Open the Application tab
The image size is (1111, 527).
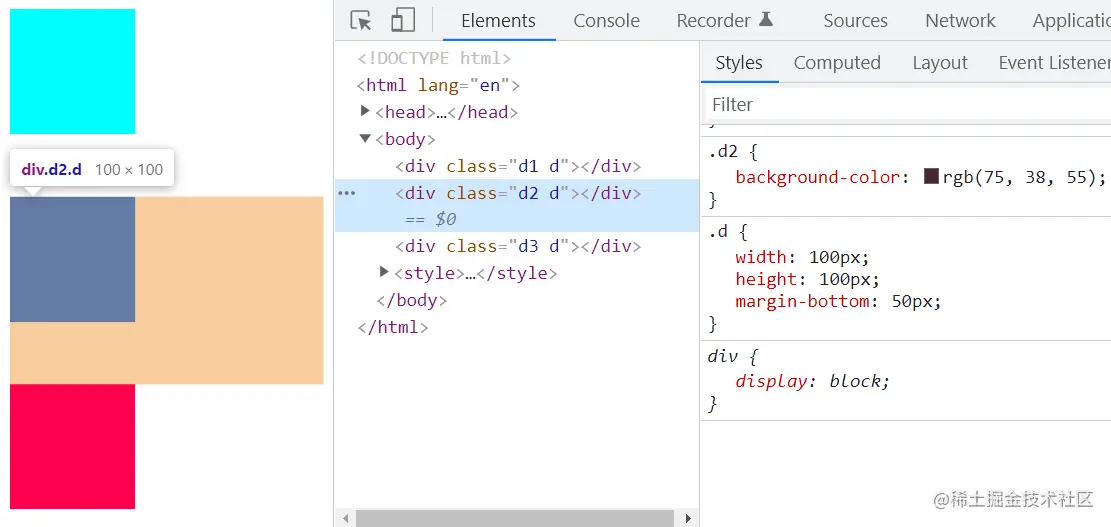tap(1071, 21)
